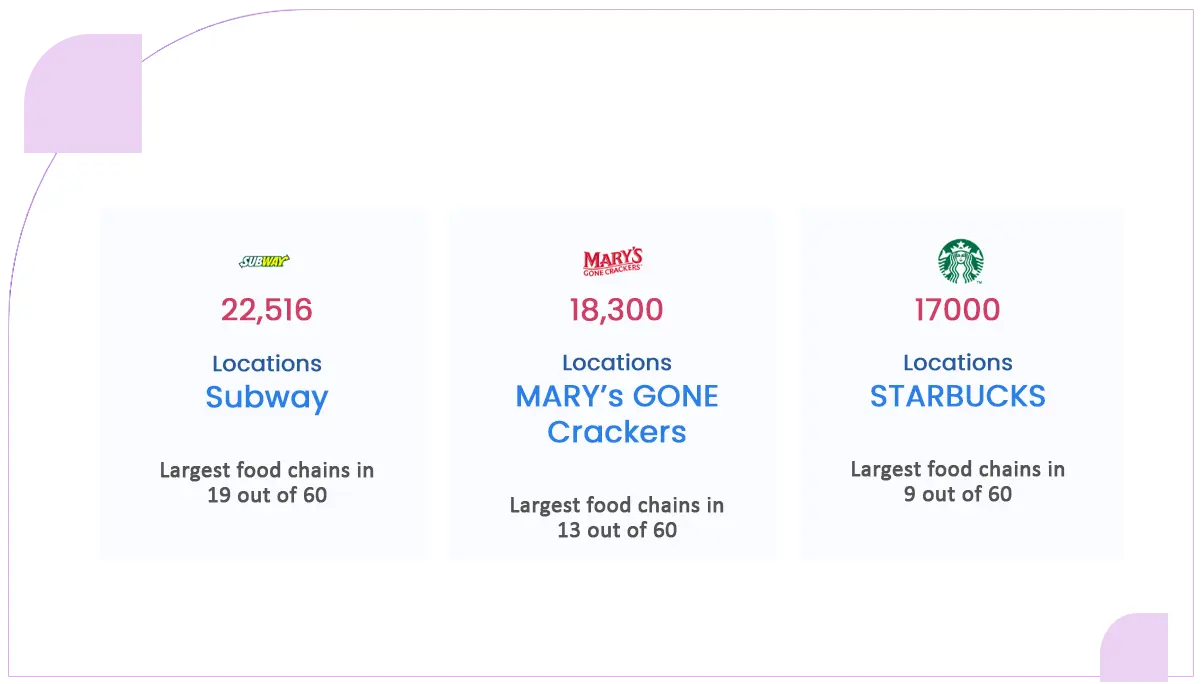This screenshot has width=1202, height=684.
Task: Open the STARBUCKS name link
Action: [x=957, y=397]
